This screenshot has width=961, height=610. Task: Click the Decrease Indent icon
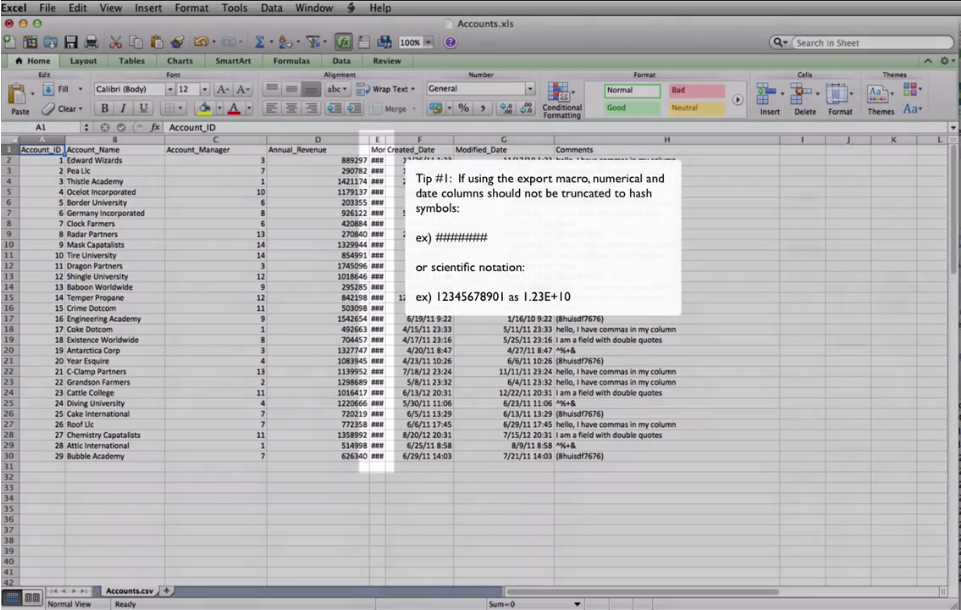[335, 109]
